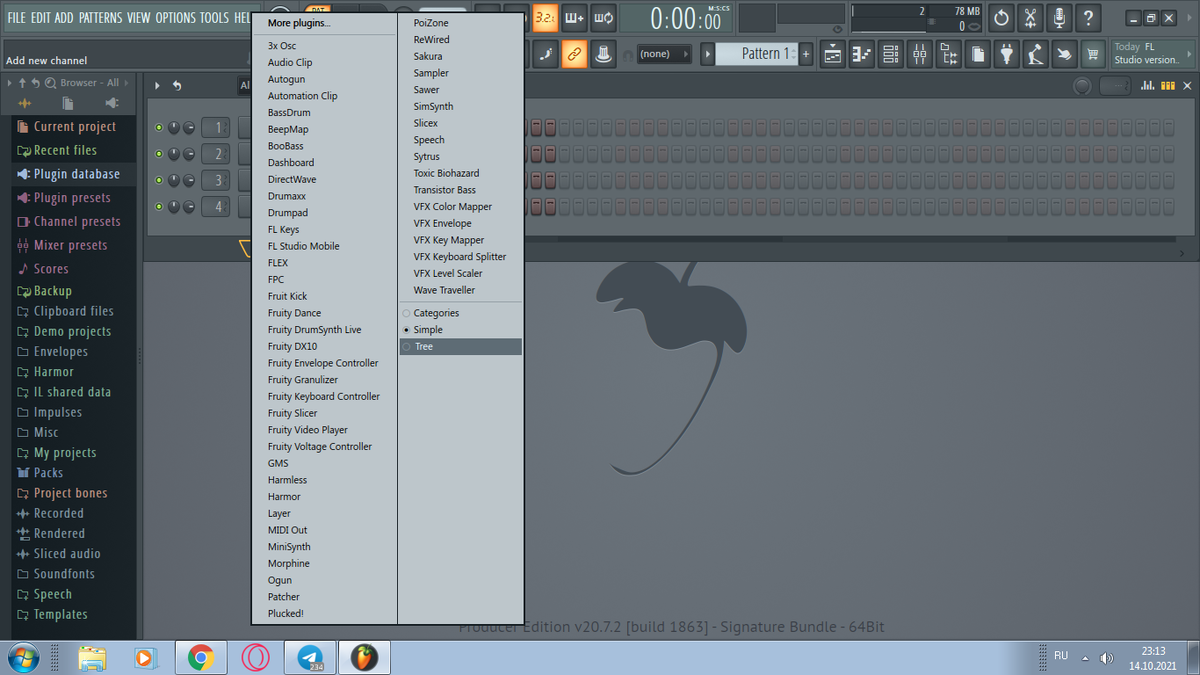Click the FL Studio taskbar icon
Image resolution: width=1200 pixels, height=675 pixels.
[x=365, y=658]
